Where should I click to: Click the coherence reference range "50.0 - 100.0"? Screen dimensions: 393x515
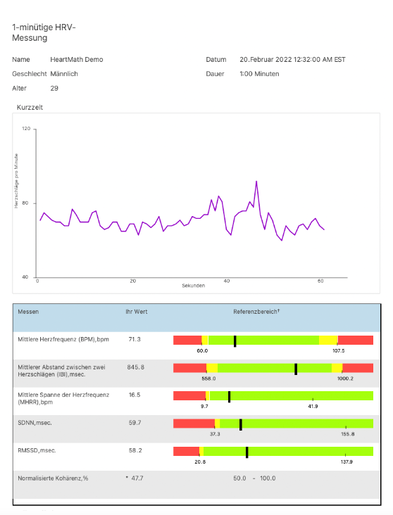[254, 478]
